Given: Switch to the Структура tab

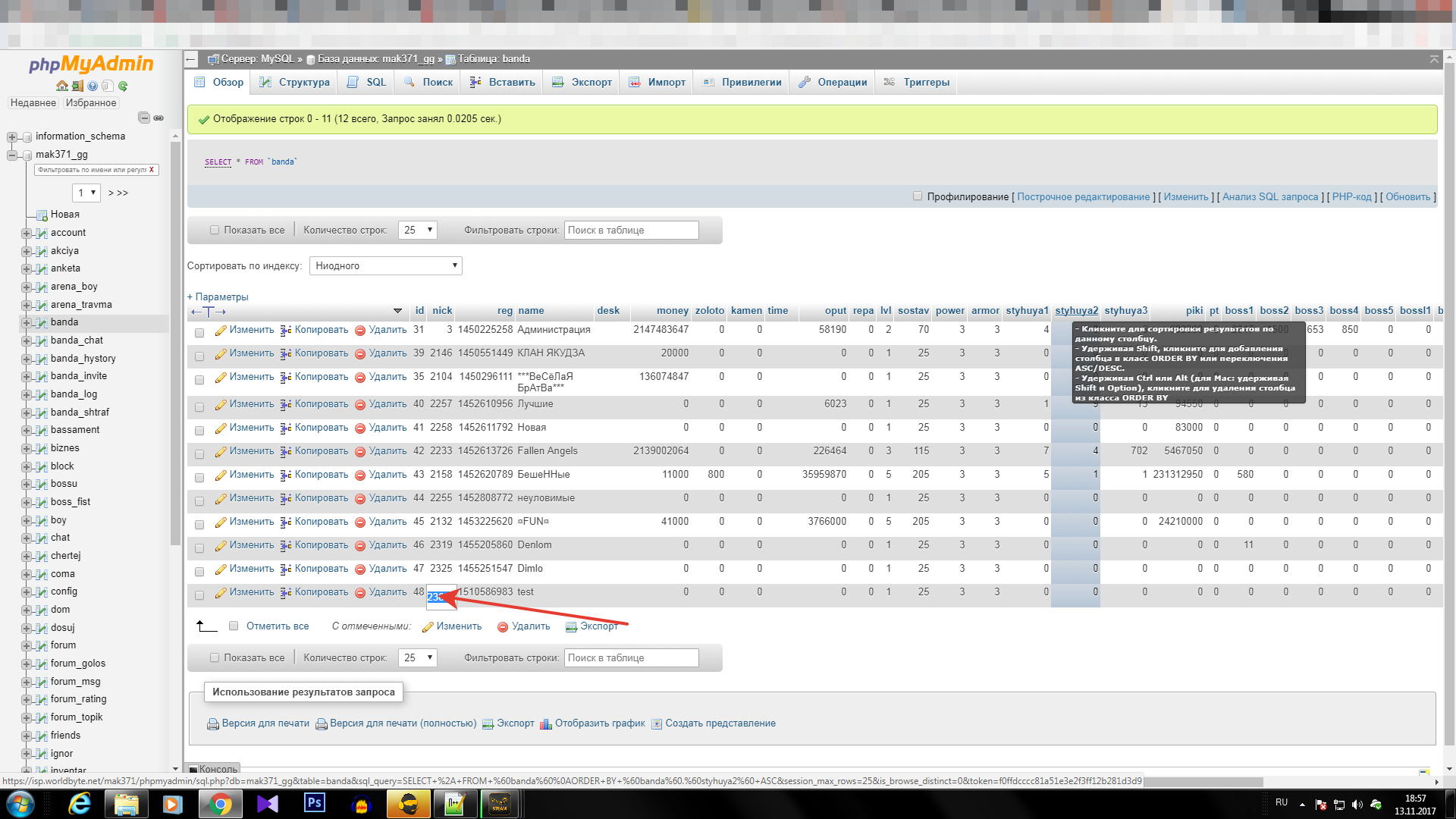Looking at the screenshot, I should [x=295, y=83].
